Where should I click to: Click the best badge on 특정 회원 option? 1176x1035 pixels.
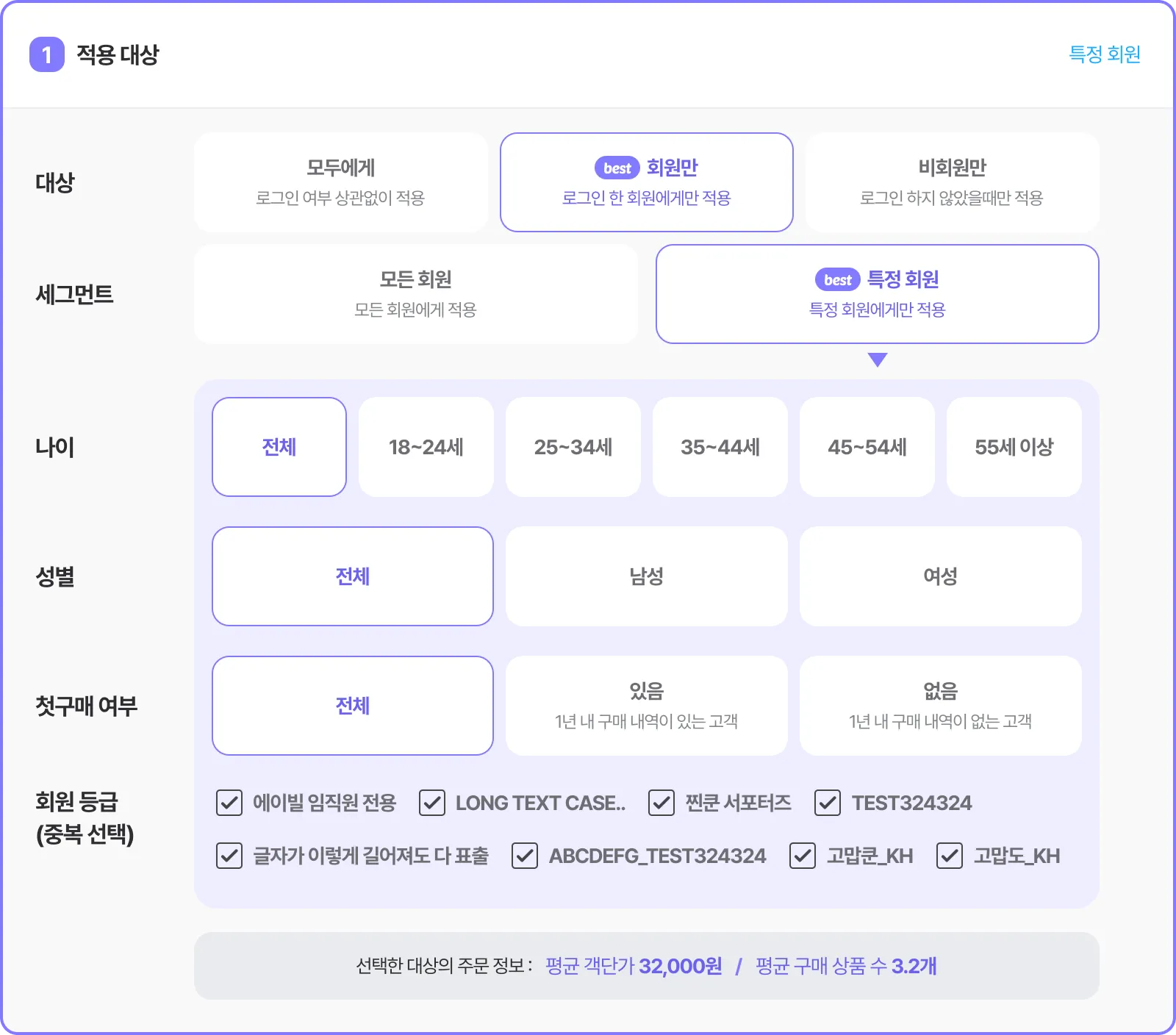coord(838,280)
